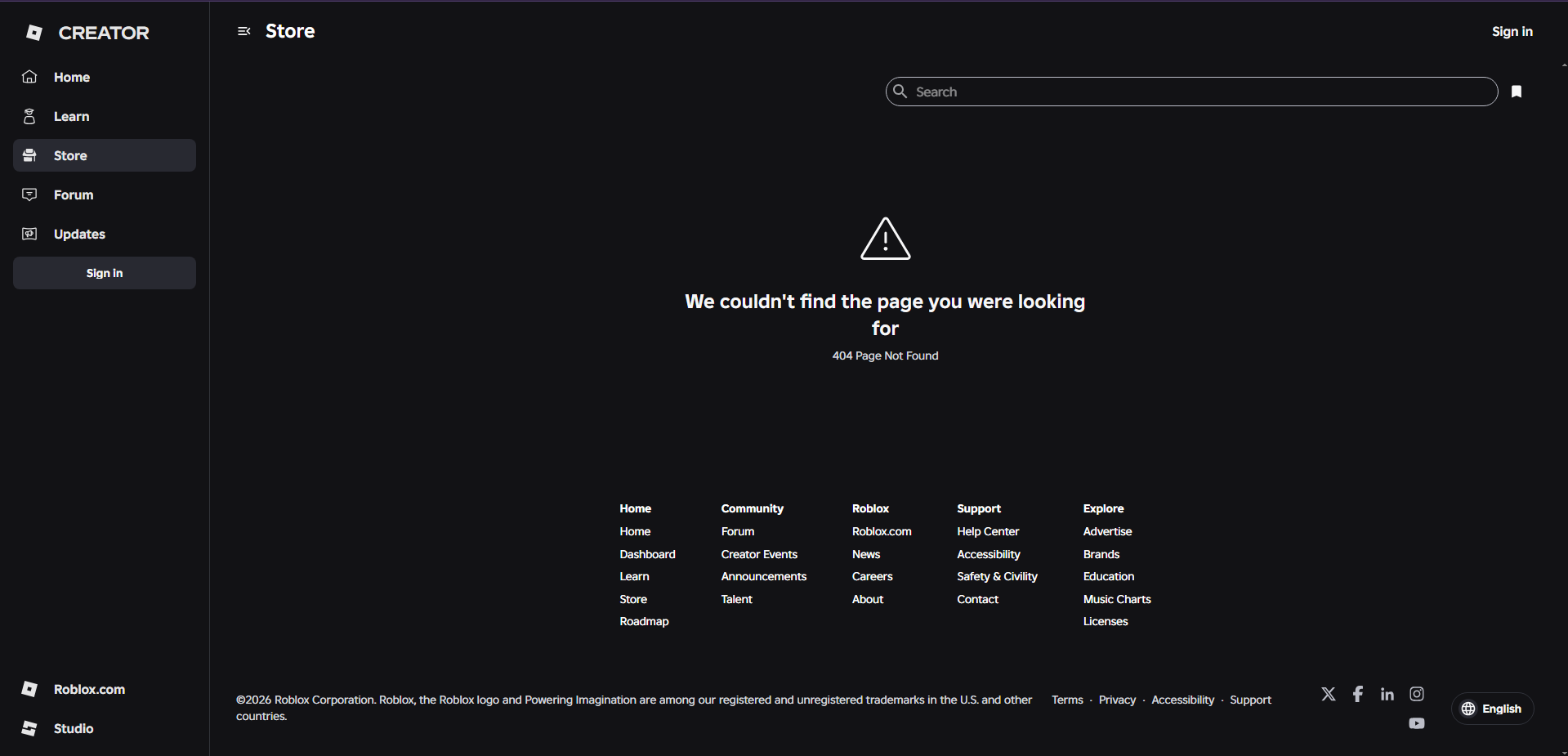1568x756 pixels.
Task: Open the footer Safety & Civility link
Action: pos(997,576)
